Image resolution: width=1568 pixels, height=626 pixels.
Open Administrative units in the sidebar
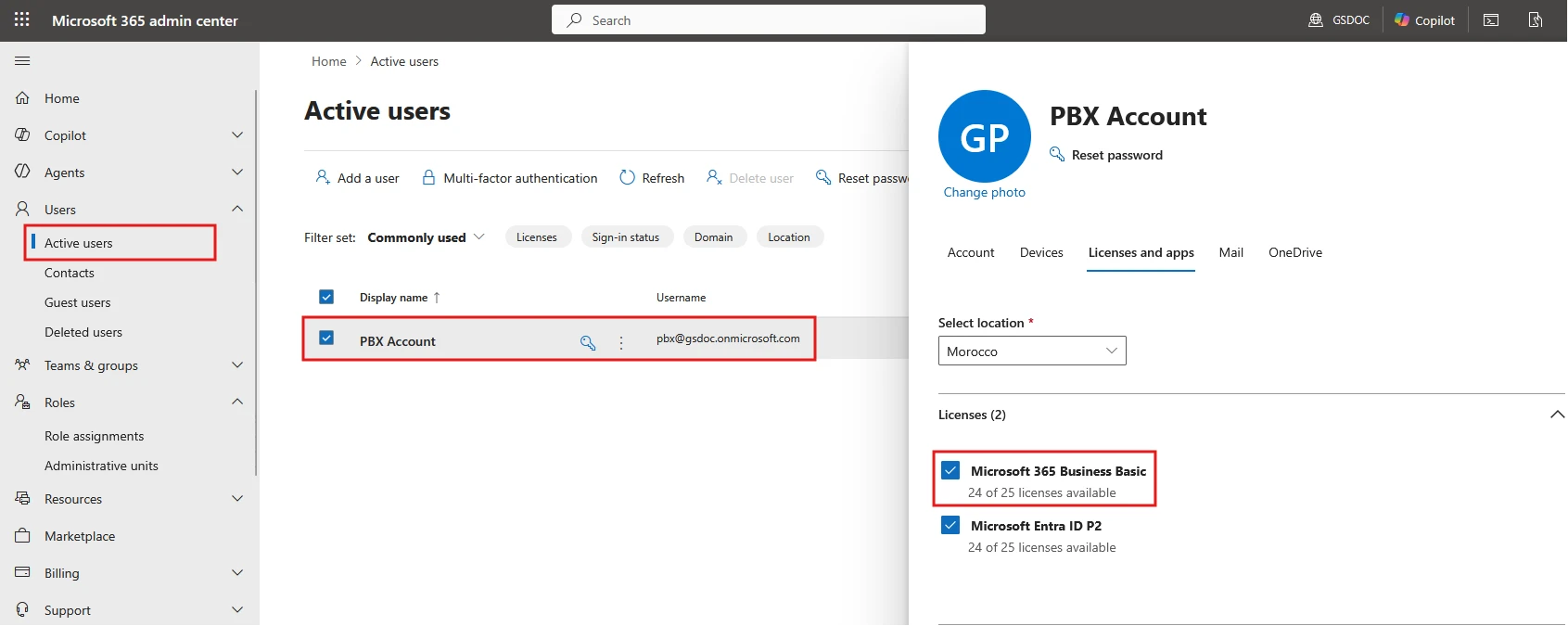coord(101,466)
